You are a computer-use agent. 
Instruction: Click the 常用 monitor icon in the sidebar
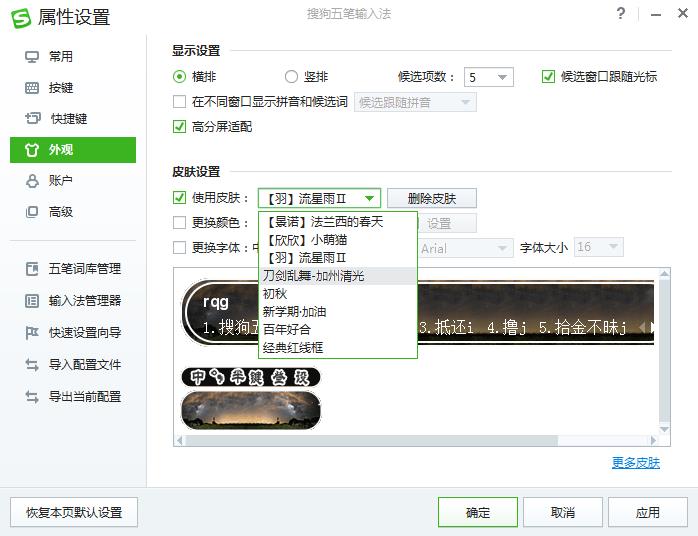pos(32,57)
